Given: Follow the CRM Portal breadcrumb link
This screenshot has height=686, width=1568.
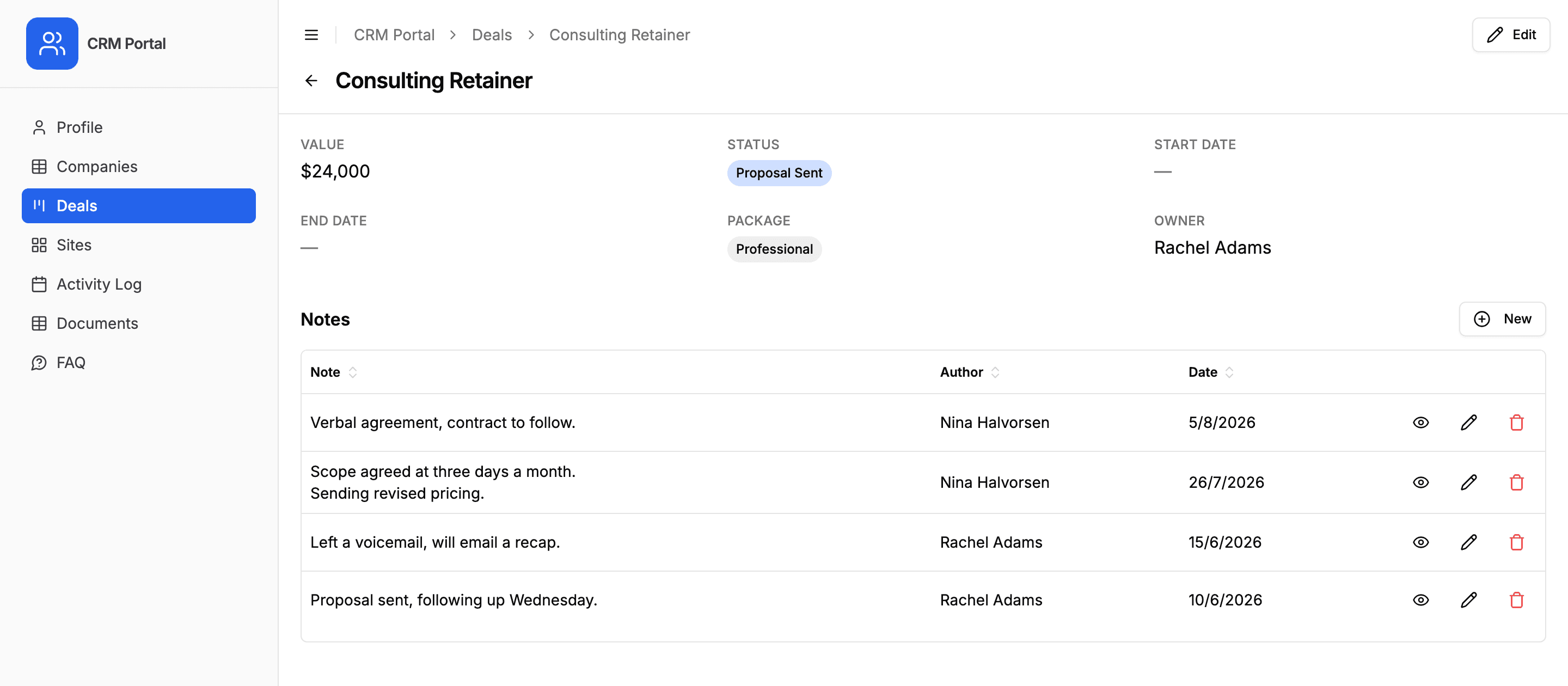Looking at the screenshot, I should [394, 35].
